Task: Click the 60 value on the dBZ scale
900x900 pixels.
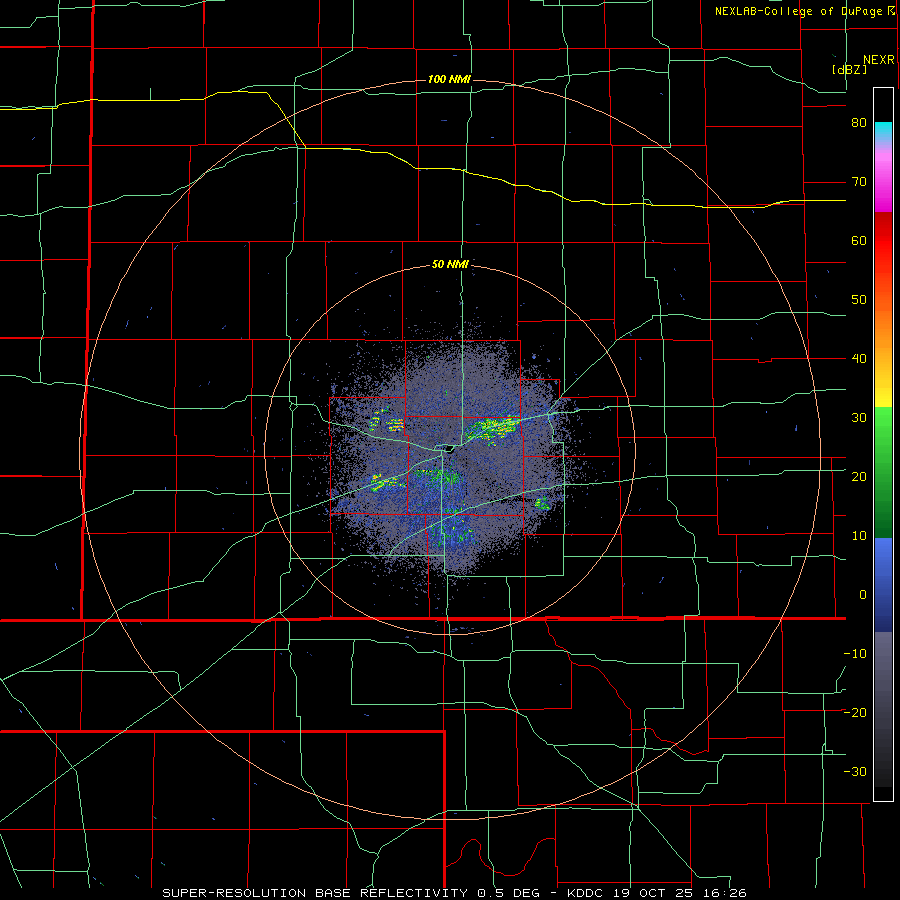Action: [859, 240]
